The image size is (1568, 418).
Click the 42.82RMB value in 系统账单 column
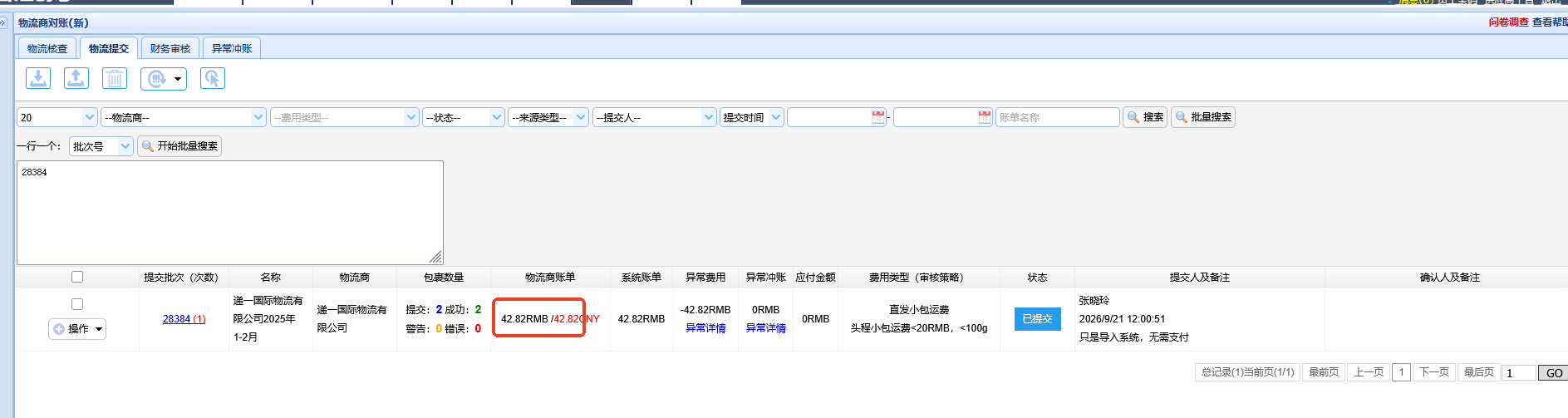(x=641, y=319)
